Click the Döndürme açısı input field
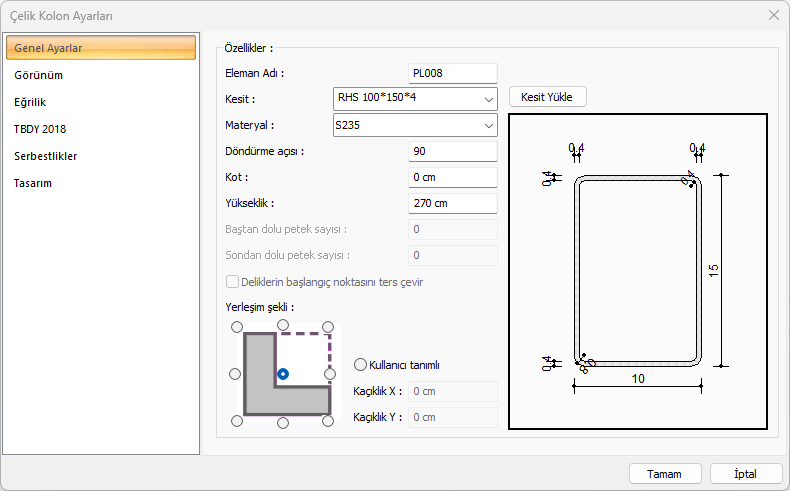This screenshot has height=491, width=790. point(452,152)
